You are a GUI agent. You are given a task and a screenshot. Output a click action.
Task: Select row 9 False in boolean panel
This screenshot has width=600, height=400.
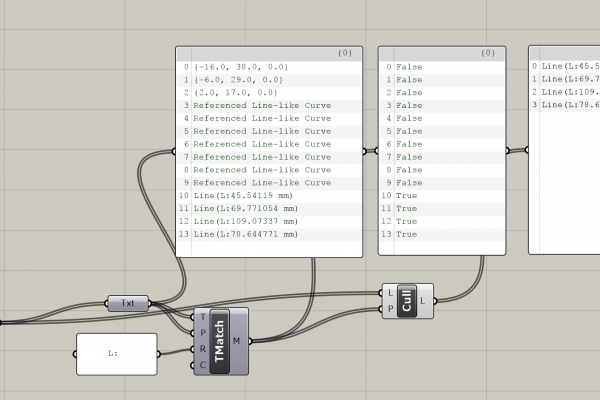(x=442, y=183)
